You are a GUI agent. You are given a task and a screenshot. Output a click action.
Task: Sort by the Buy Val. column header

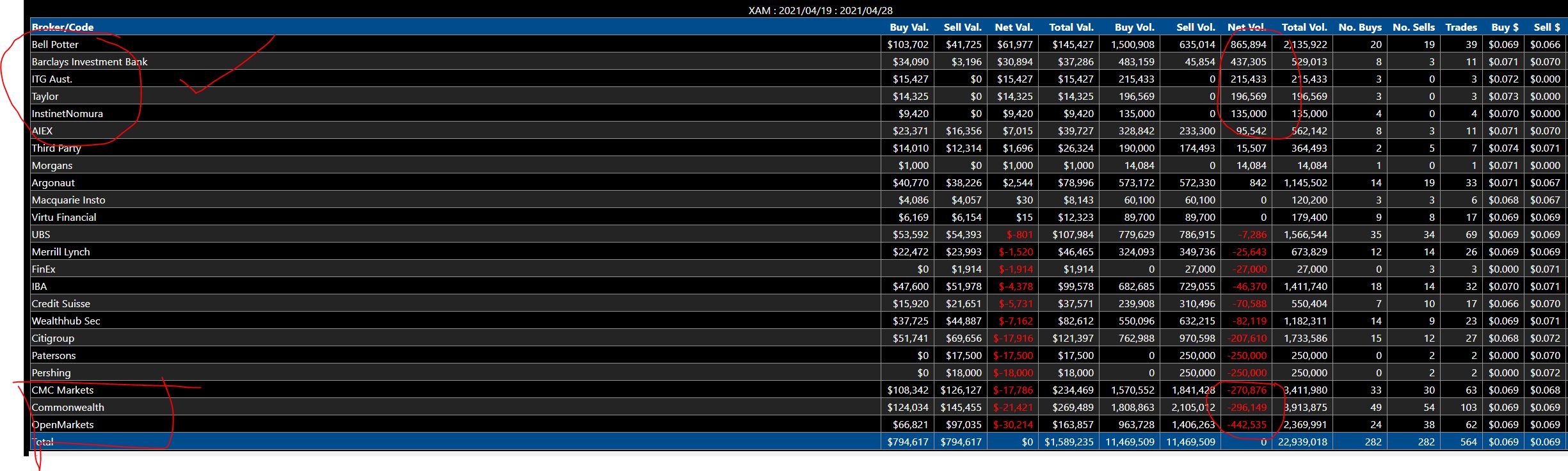(909, 27)
